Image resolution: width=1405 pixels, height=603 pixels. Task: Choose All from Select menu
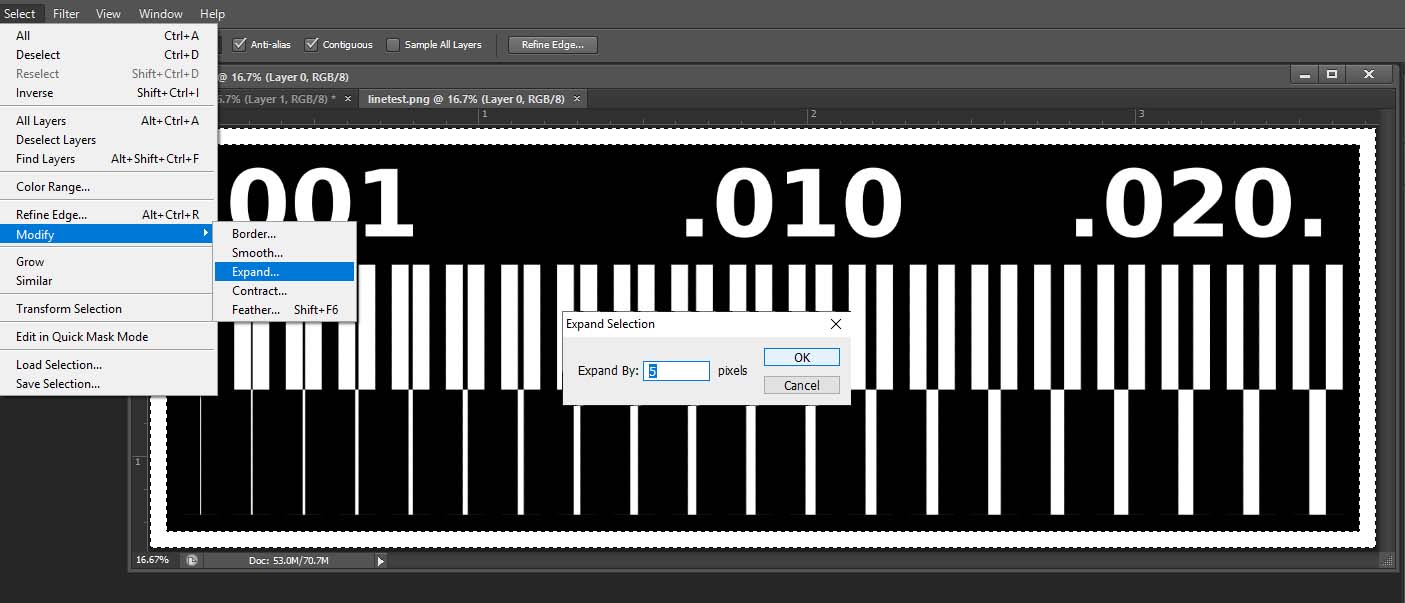click(108, 36)
